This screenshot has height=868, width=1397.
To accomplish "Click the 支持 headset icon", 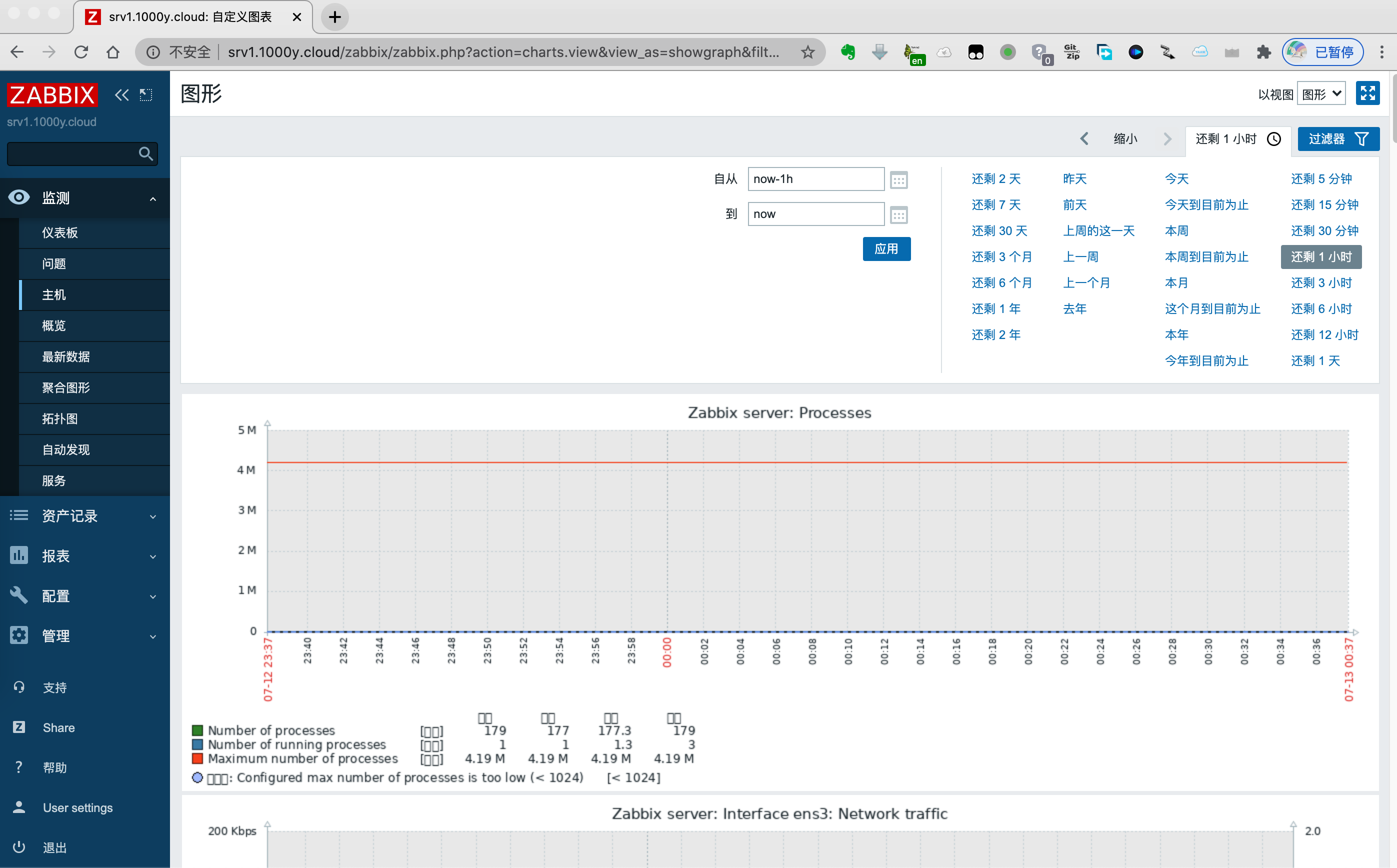I will [19, 687].
